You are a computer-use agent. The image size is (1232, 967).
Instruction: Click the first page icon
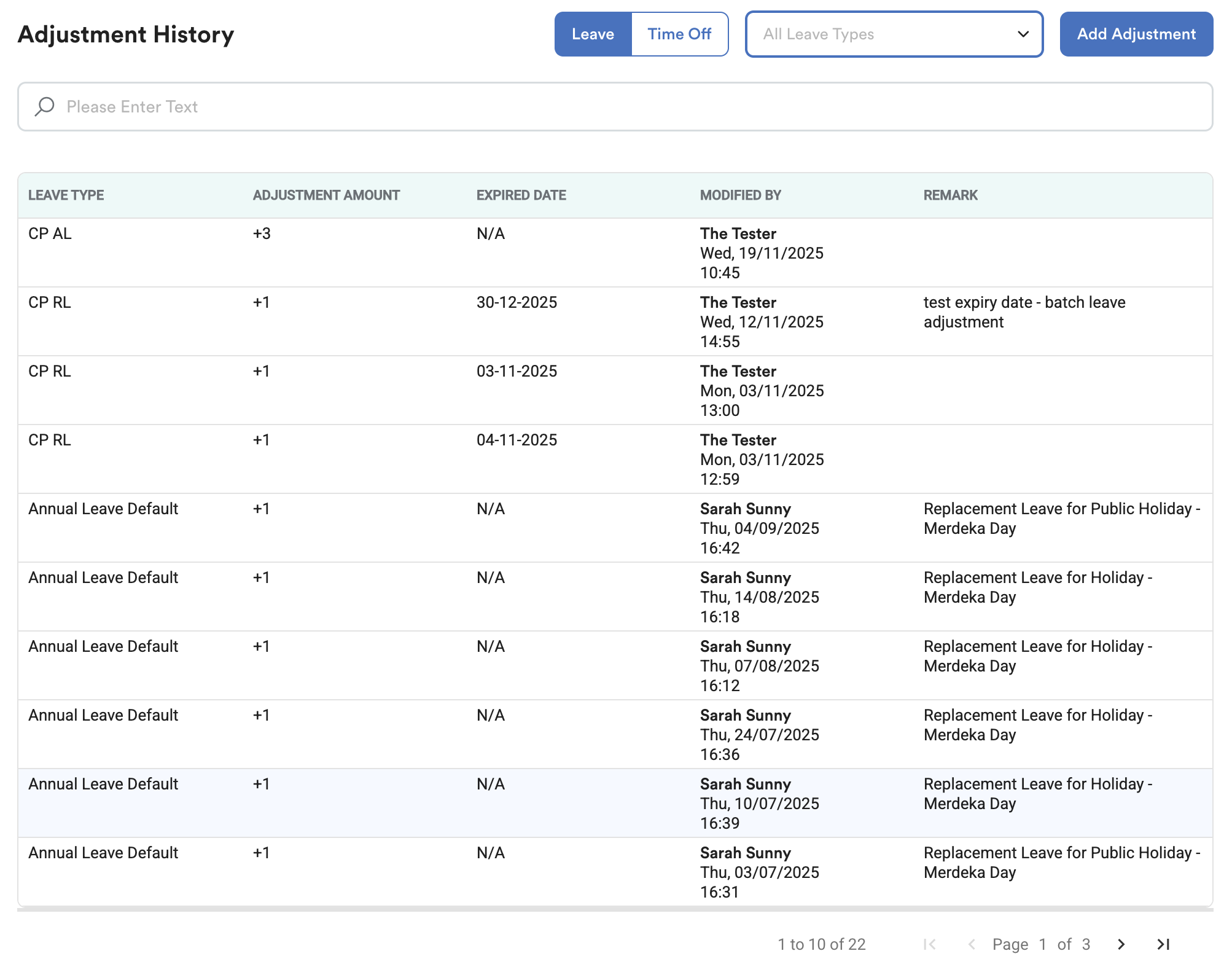tap(930, 944)
